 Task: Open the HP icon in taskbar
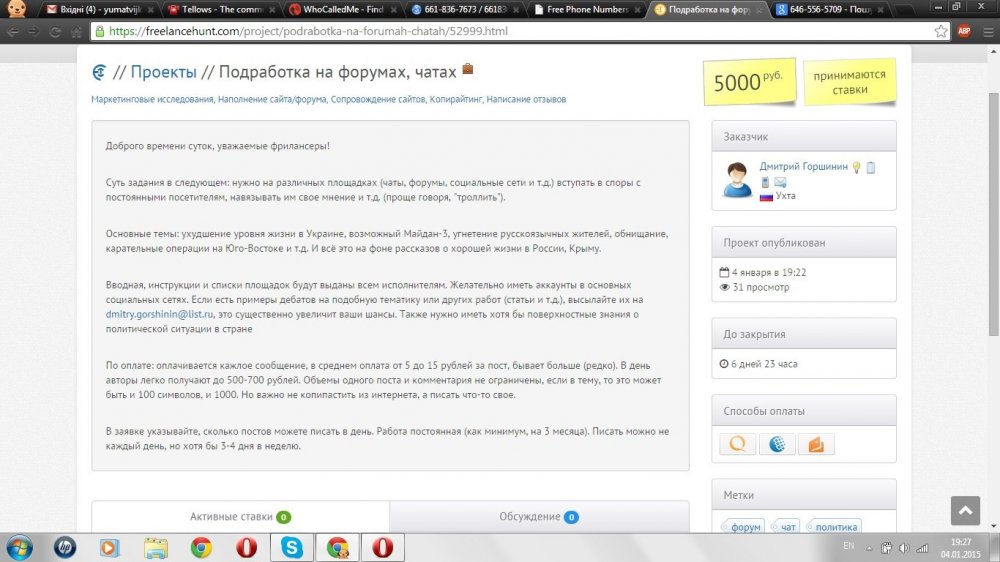[64, 547]
